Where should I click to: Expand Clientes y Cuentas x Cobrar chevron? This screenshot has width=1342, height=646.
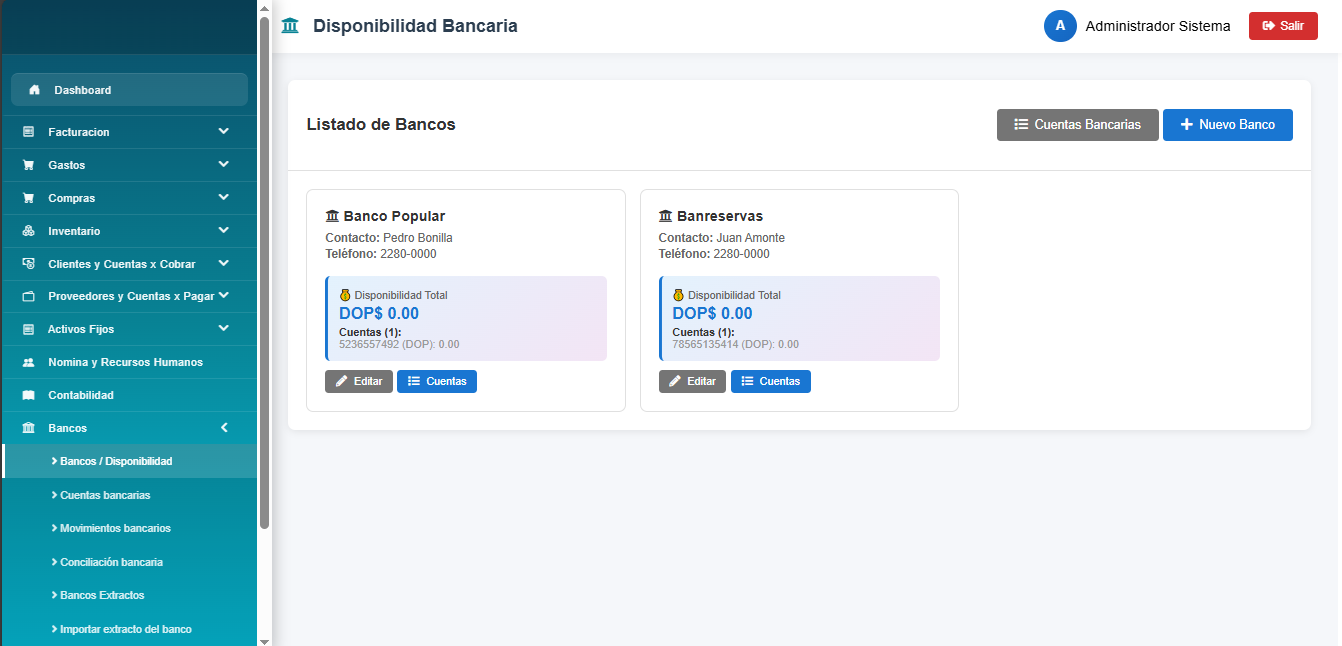pos(224,263)
